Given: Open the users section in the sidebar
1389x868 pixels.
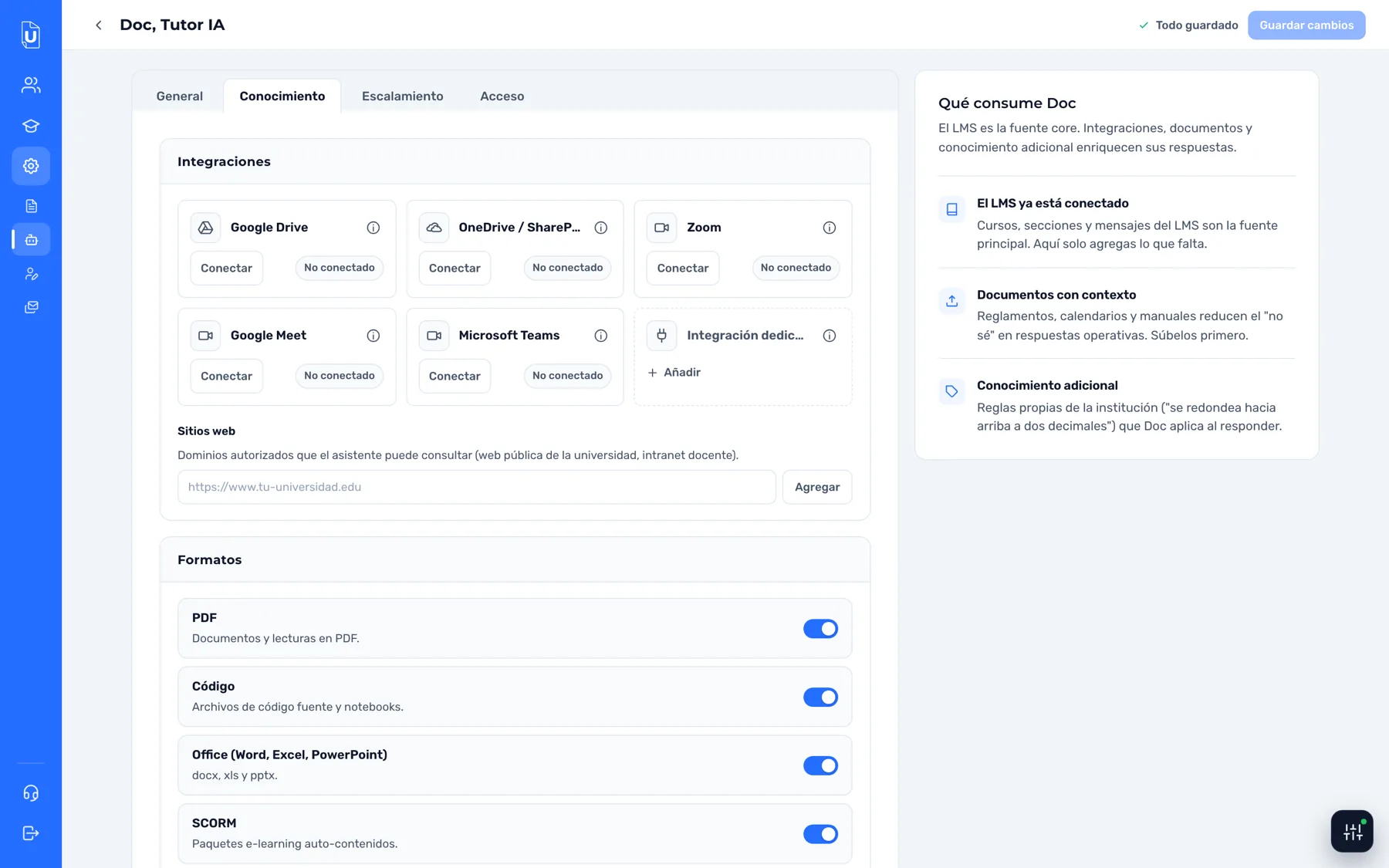Looking at the screenshot, I should point(31,85).
